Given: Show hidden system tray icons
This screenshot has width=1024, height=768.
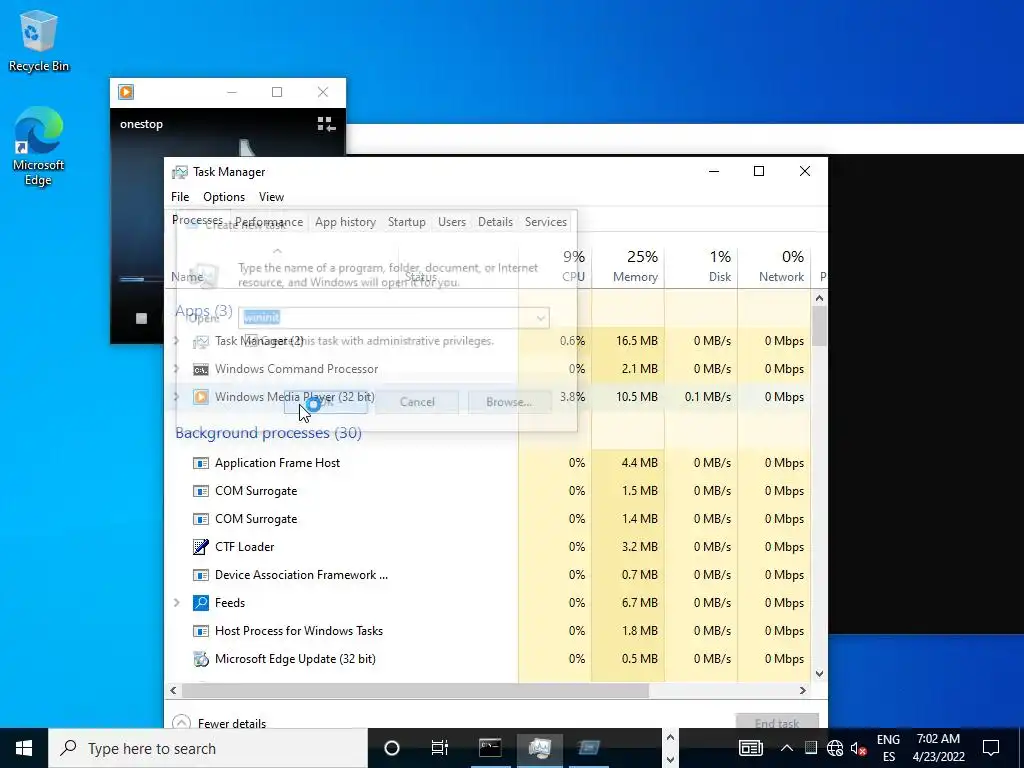Looking at the screenshot, I should tap(786, 748).
